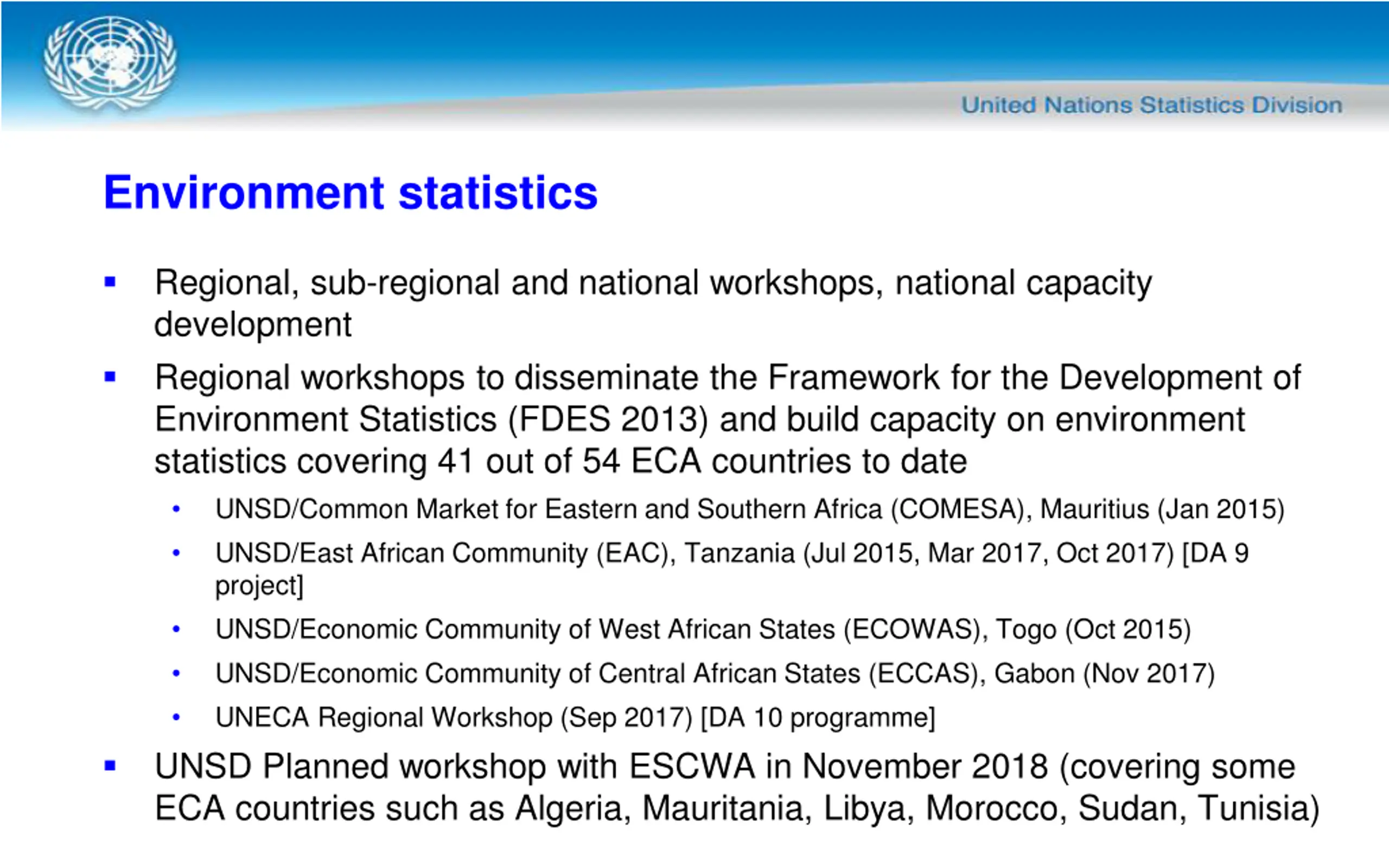The width and height of the screenshot is (1389, 868).
Task: Click the bullet starting 'Regional workshops to disseminate'
Action: (728, 420)
